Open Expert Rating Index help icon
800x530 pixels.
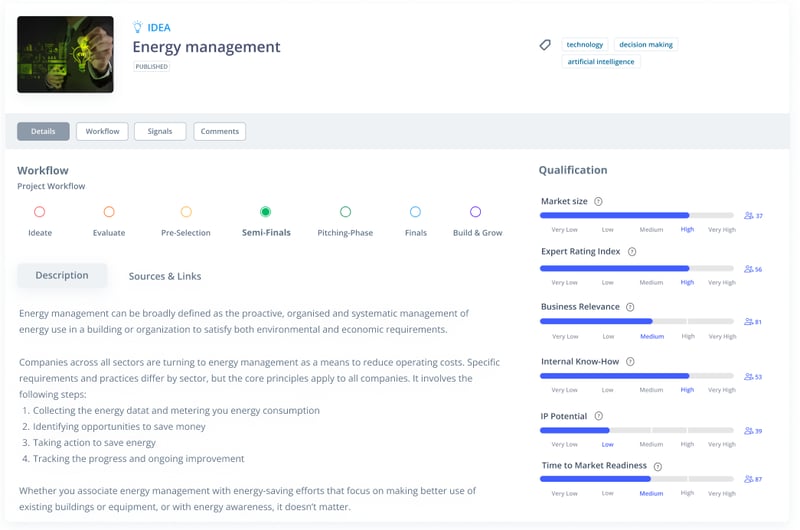pyautogui.click(x=632, y=252)
